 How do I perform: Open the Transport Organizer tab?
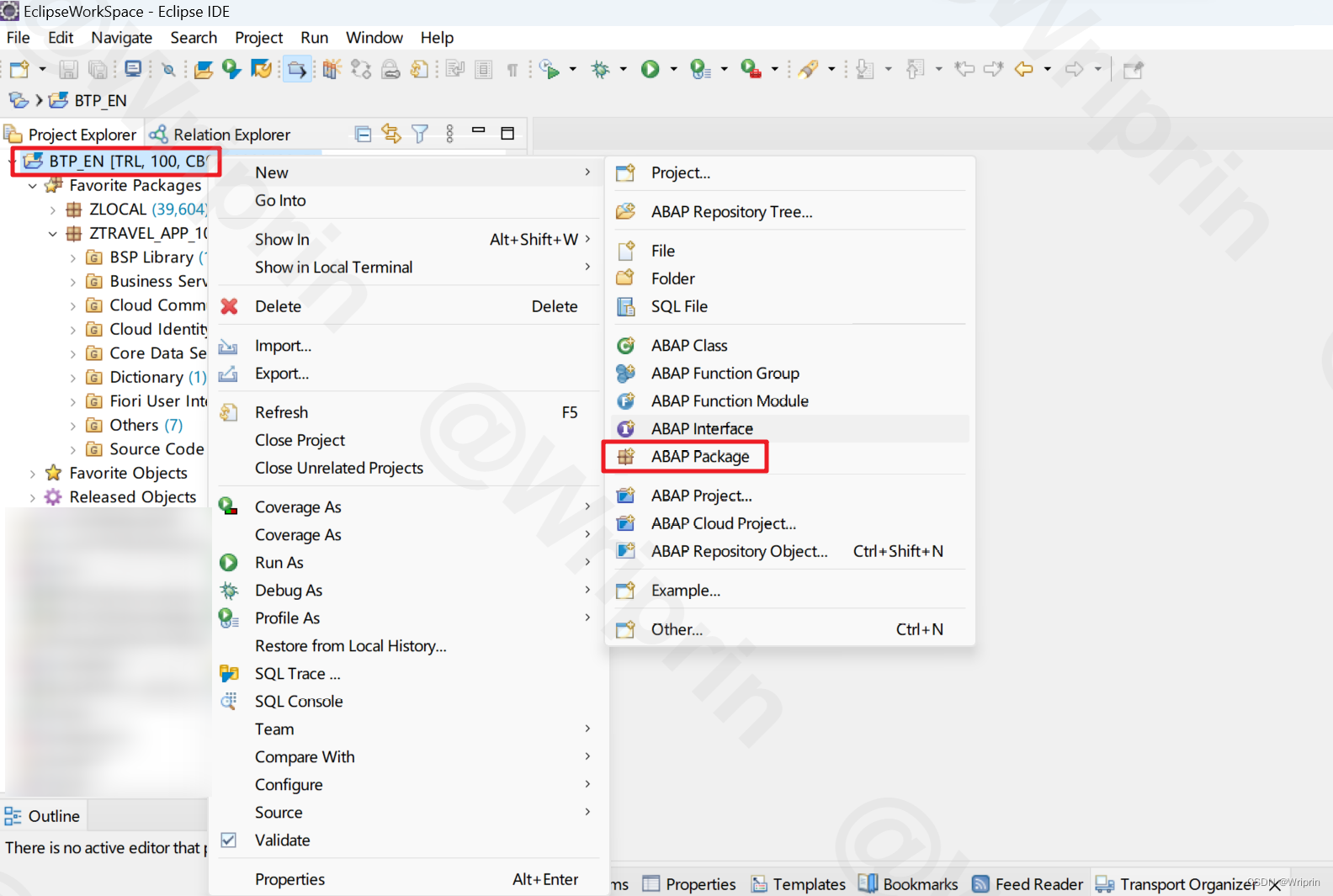pyautogui.click(x=1187, y=884)
